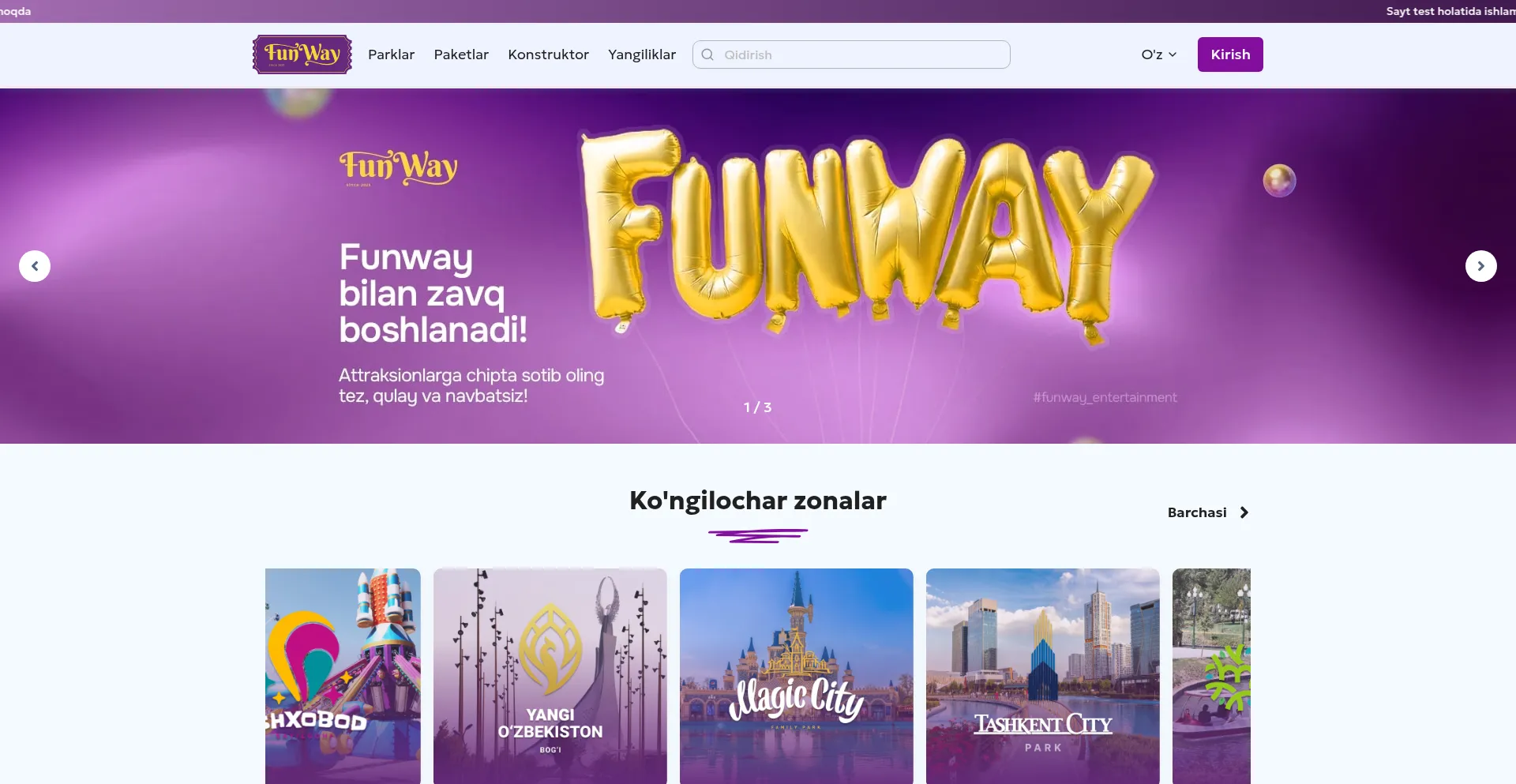Expand language chevron beside O'z
The image size is (1516, 784).
tap(1173, 54)
